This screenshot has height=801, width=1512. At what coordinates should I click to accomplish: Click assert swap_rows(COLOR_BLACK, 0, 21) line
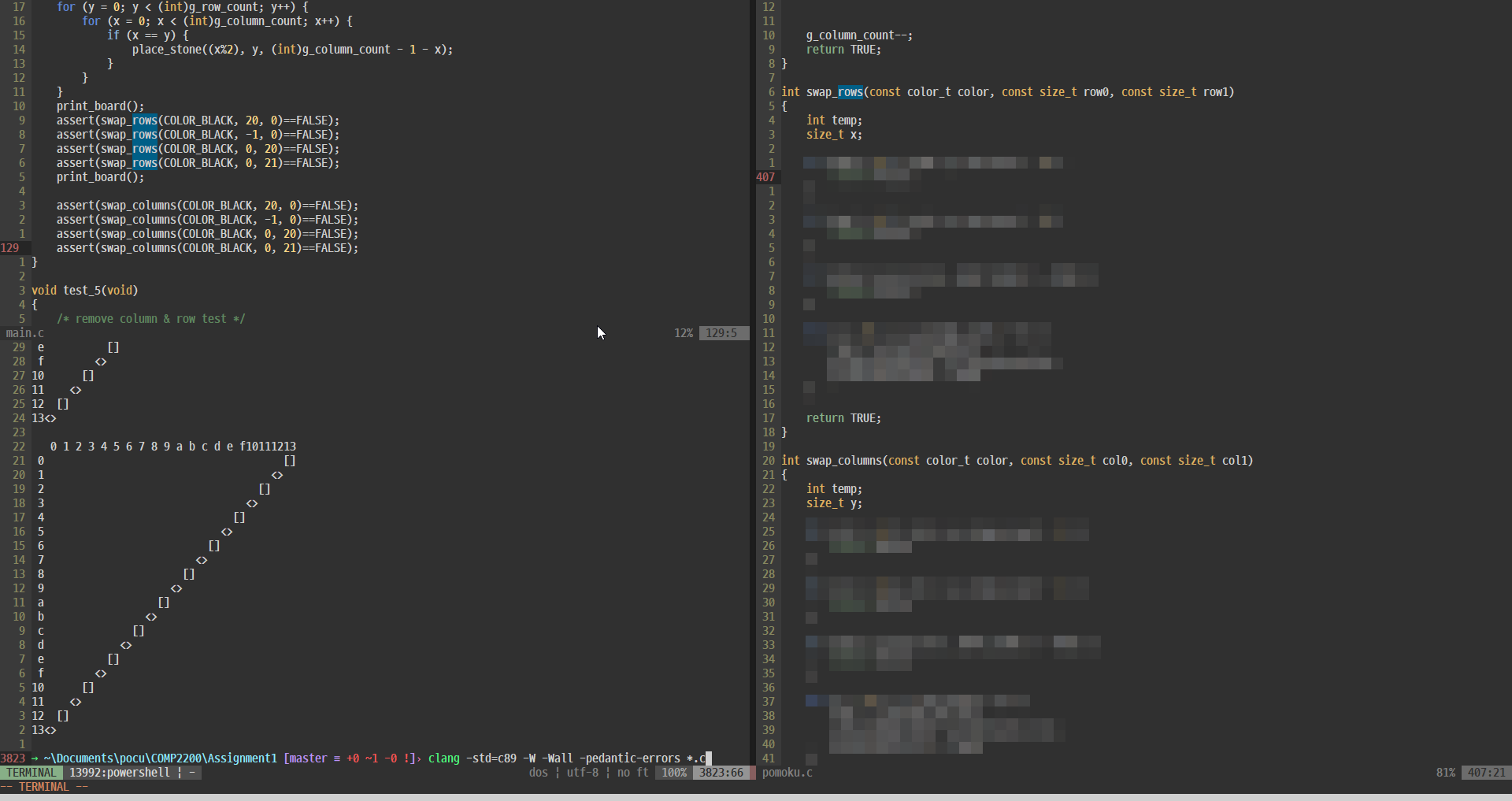198,163
